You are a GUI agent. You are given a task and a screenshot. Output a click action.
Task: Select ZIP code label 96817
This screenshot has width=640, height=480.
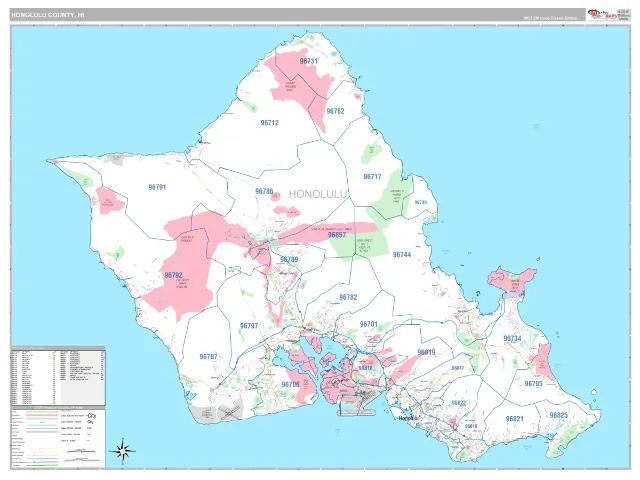[458, 368]
